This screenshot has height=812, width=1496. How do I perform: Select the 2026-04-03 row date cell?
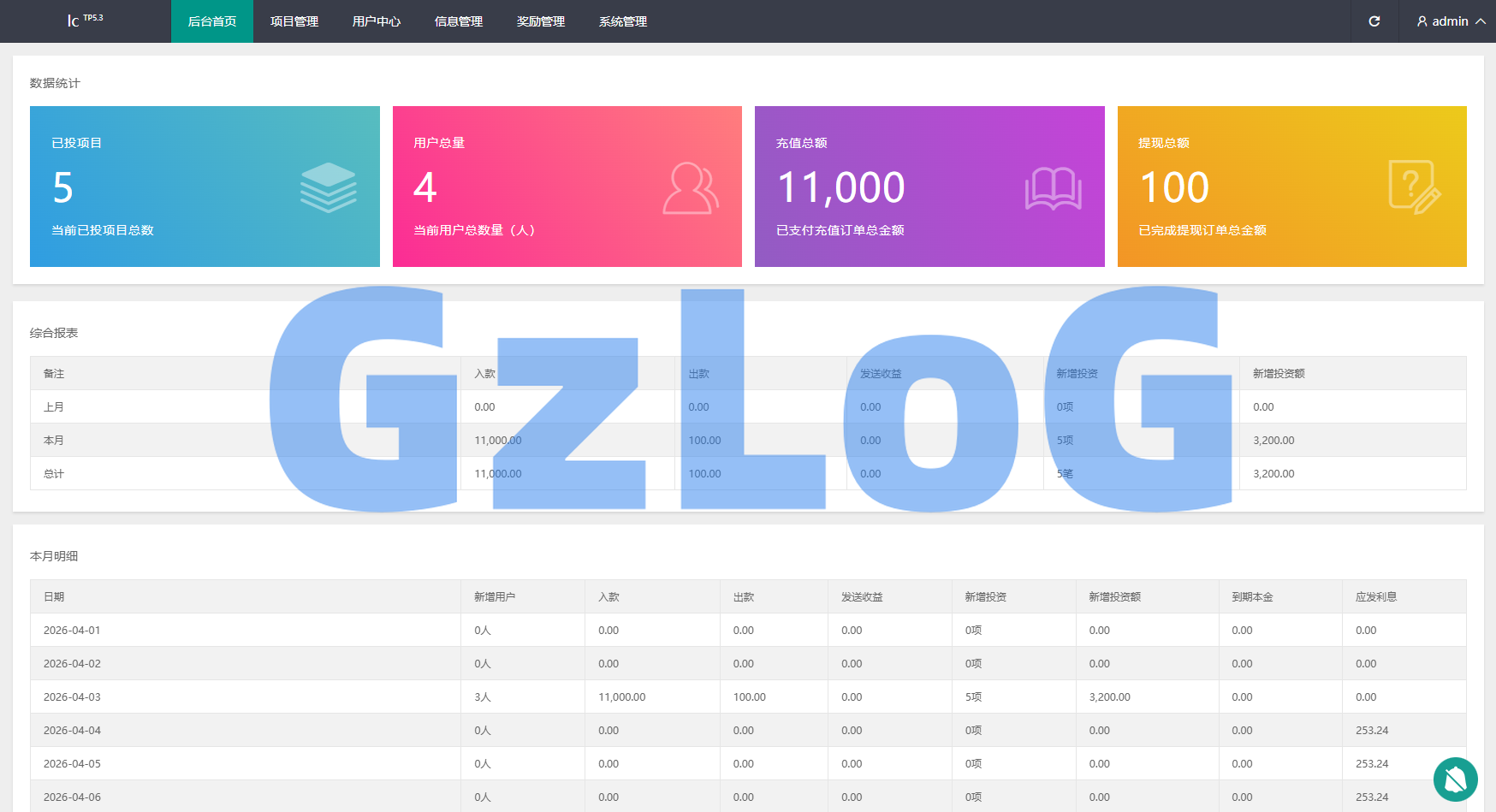coord(72,697)
